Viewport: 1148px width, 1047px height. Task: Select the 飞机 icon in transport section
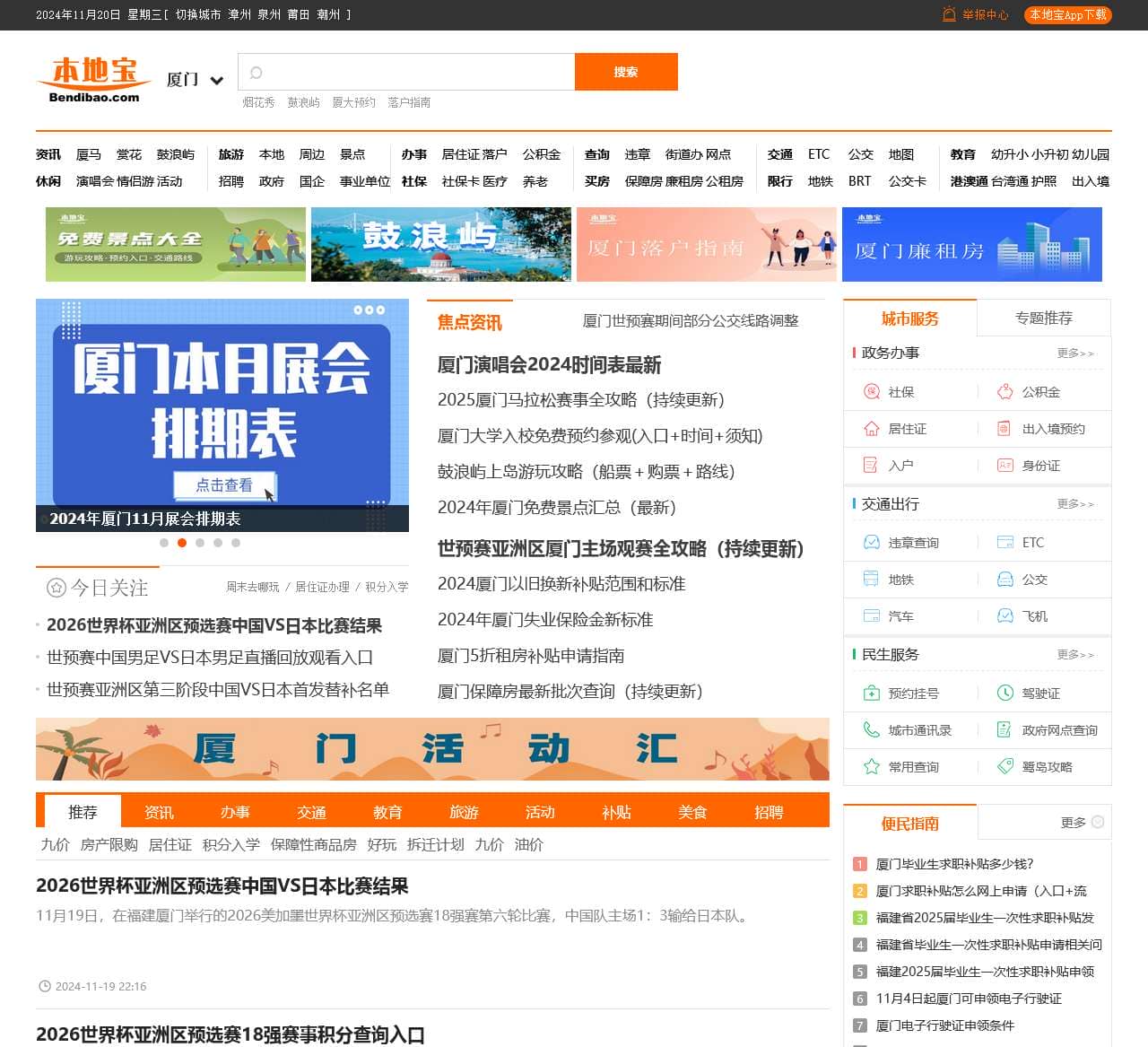tap(1004, 616)
